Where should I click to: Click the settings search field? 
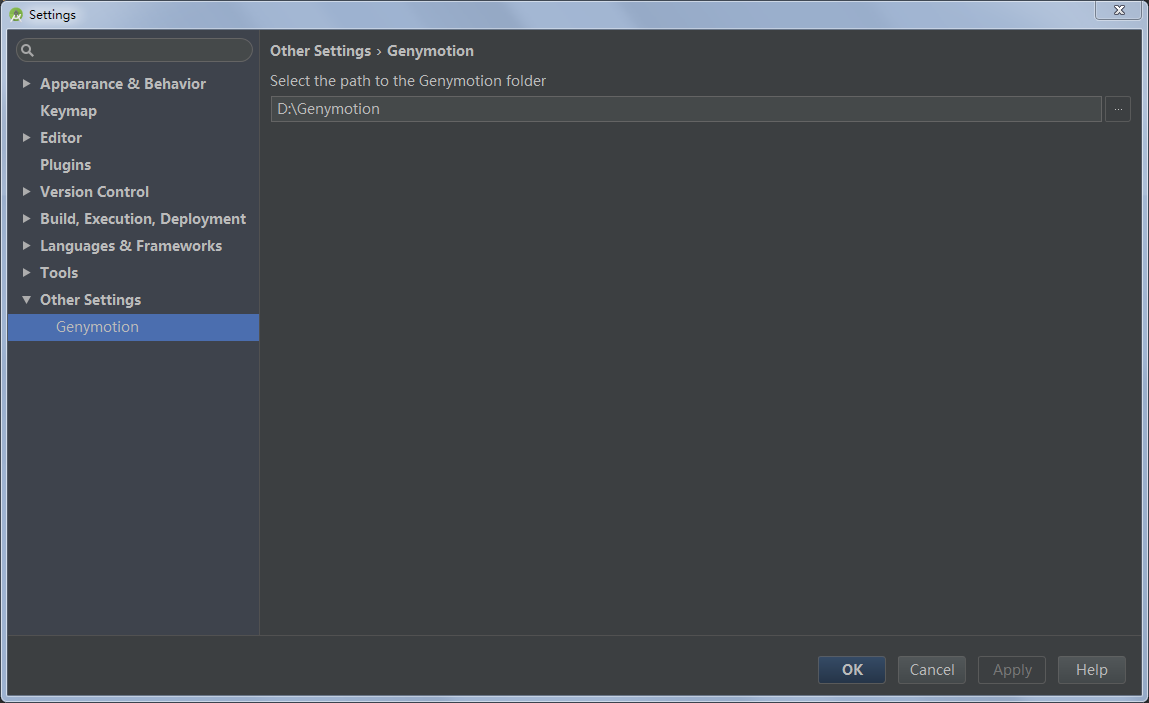(134, 50)
